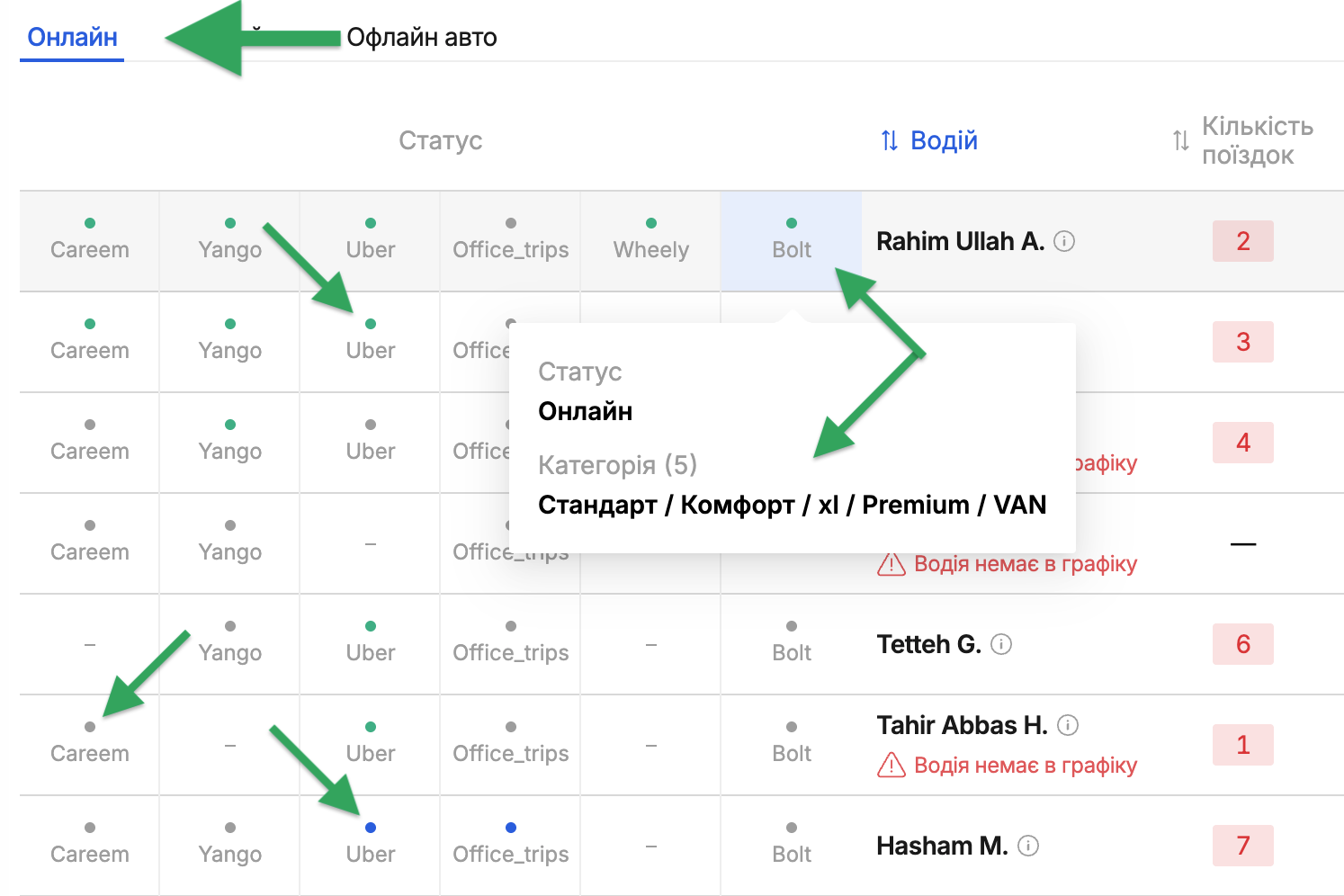
Task: Click sort arrows beside Кількість поїздок
Action: click(1181, 140)
